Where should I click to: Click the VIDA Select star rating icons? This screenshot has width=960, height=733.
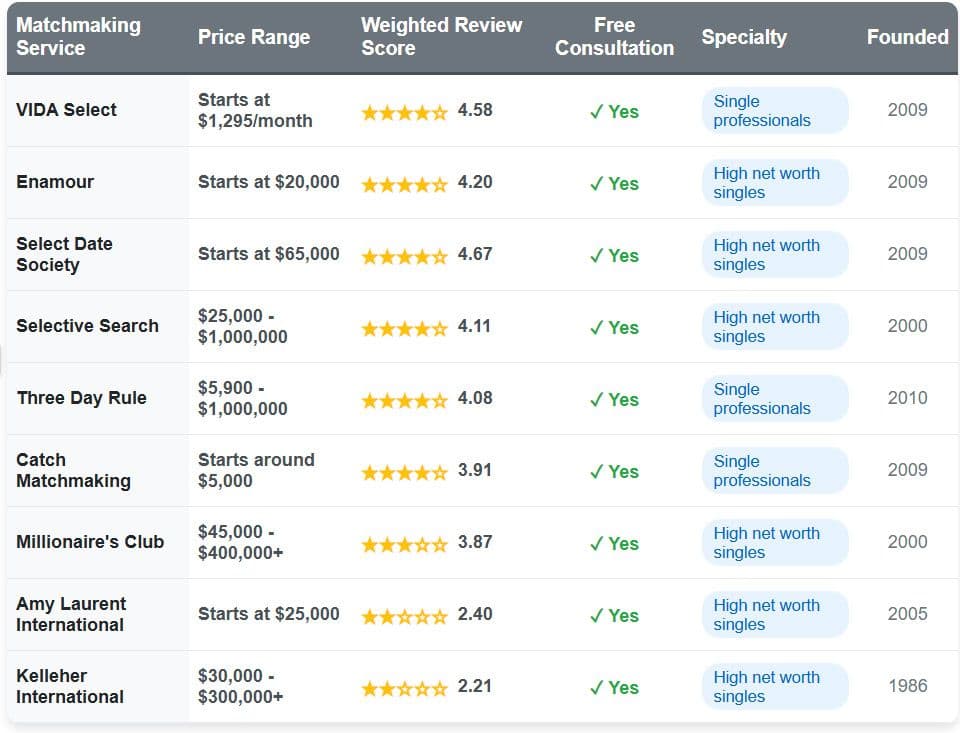pyautogui.click(x=404, y=112)
